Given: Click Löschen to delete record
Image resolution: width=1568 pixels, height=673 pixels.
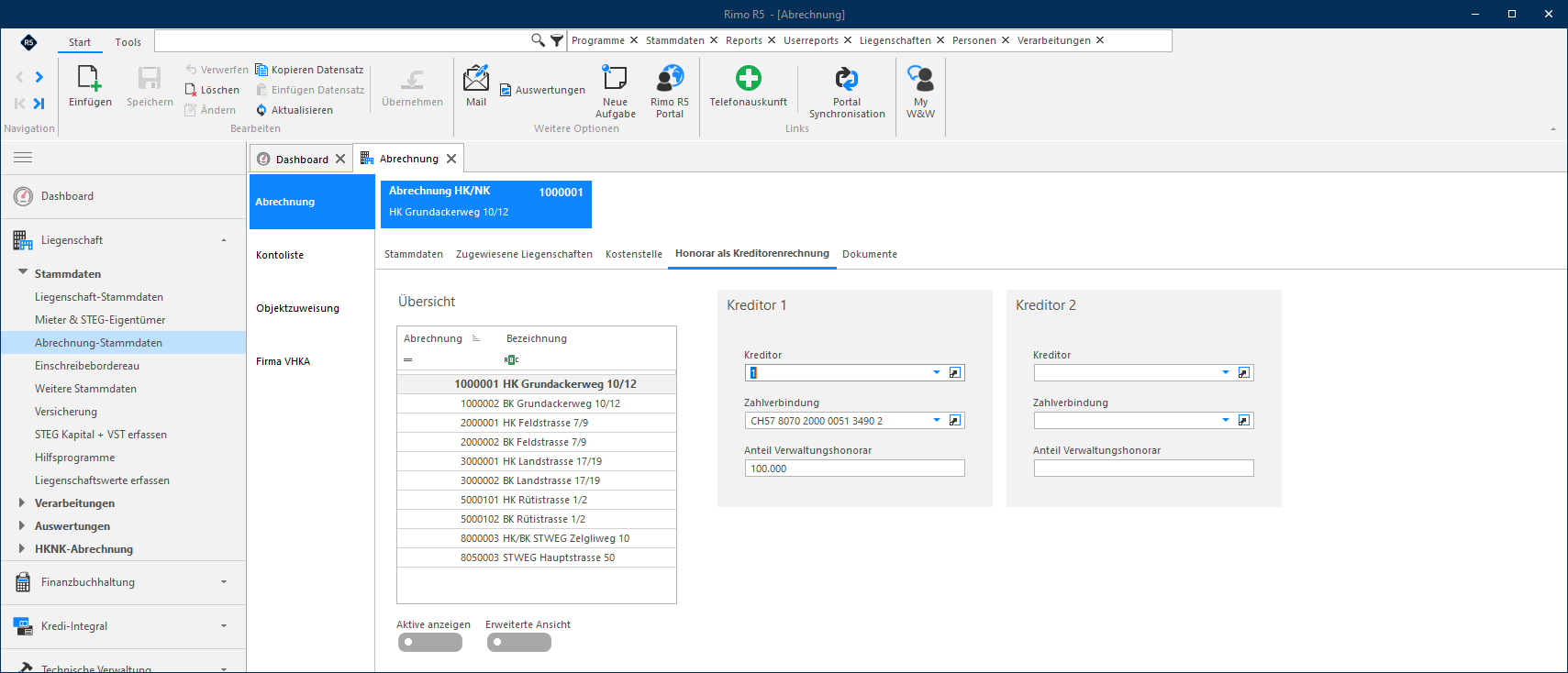Looking at the screenshot, I should click(212, 90).
